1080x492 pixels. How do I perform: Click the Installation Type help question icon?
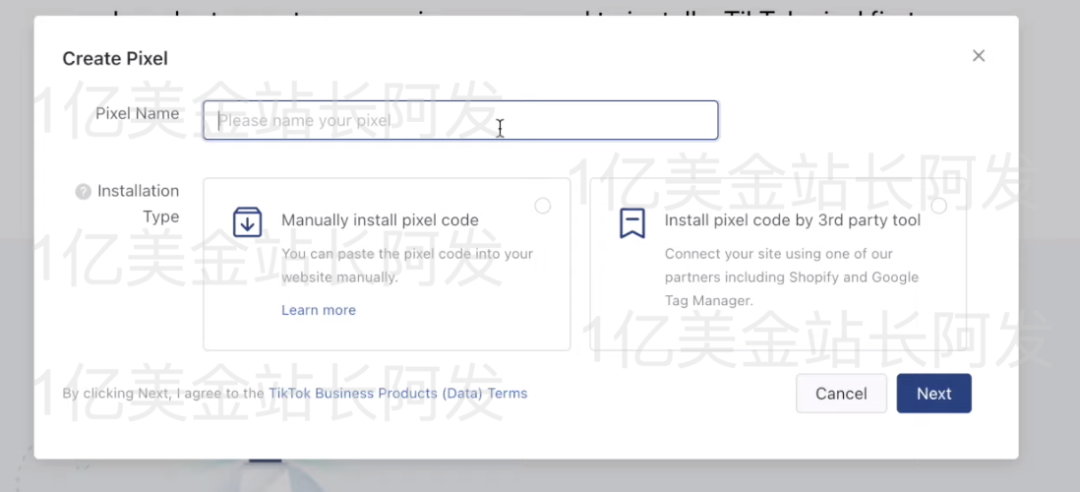[x=83, y=192]
